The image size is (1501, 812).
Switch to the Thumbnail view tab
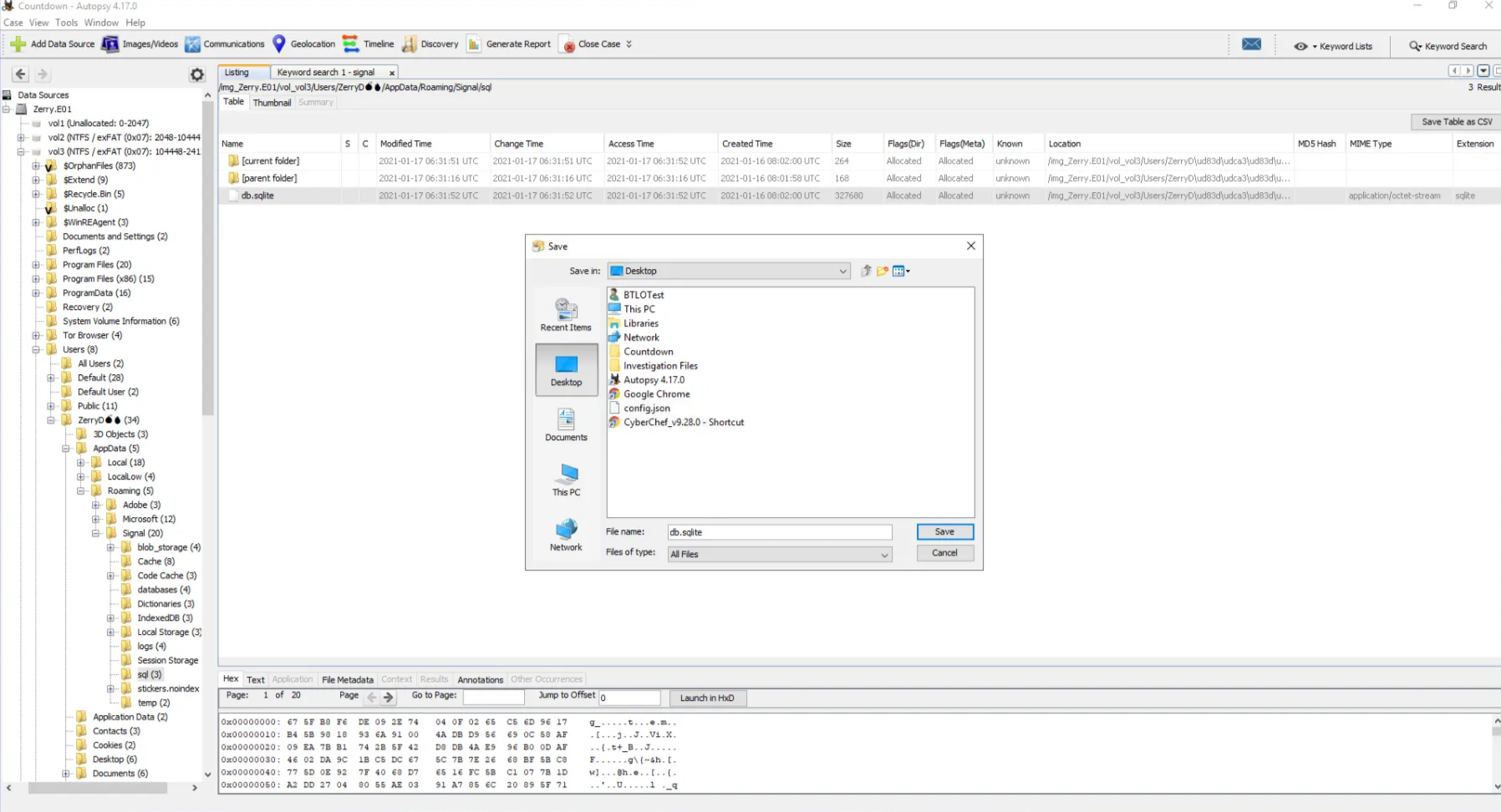click(x=272, y=103)
